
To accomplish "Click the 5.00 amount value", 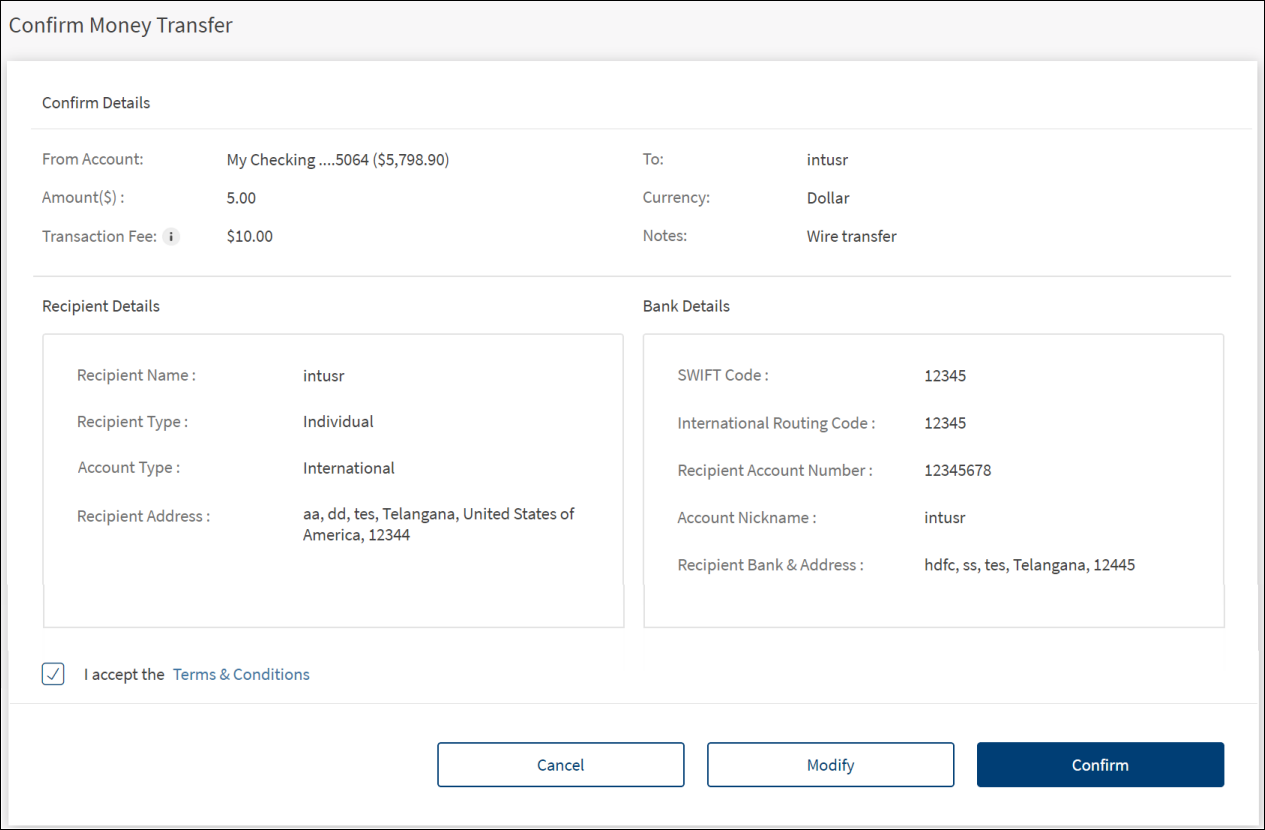I will [x=241, y=198].
